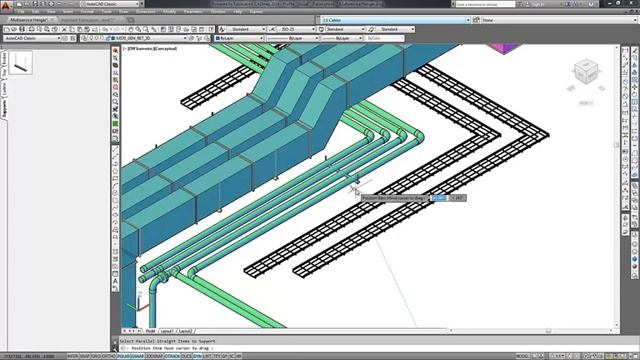Select the Pan hand tool
640x360 pixels.
click(131, 29)
